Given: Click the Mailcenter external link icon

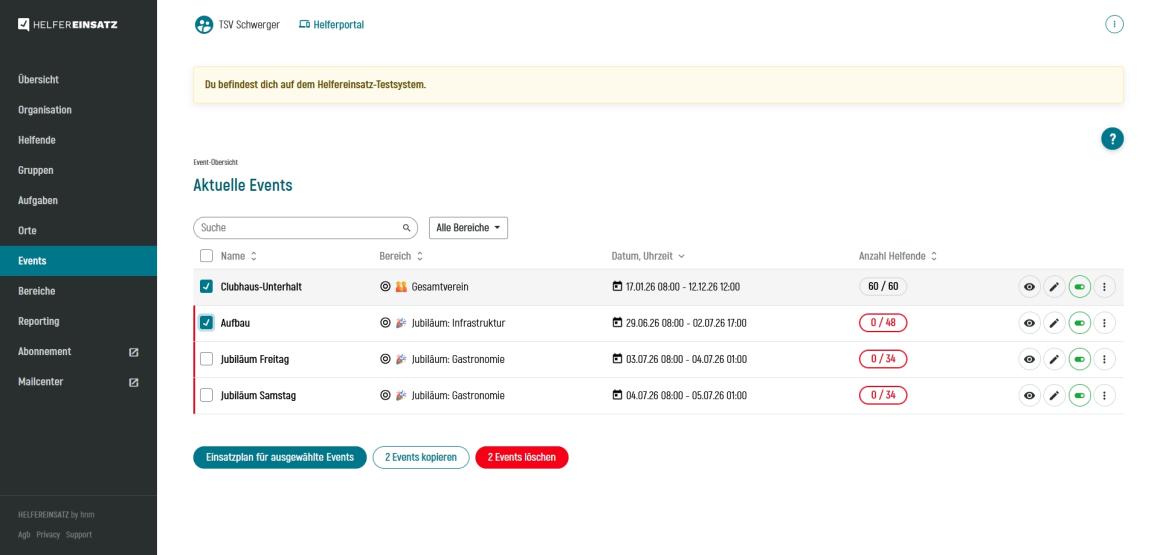Looking at the screenshot, I should [x=134, y=383].
